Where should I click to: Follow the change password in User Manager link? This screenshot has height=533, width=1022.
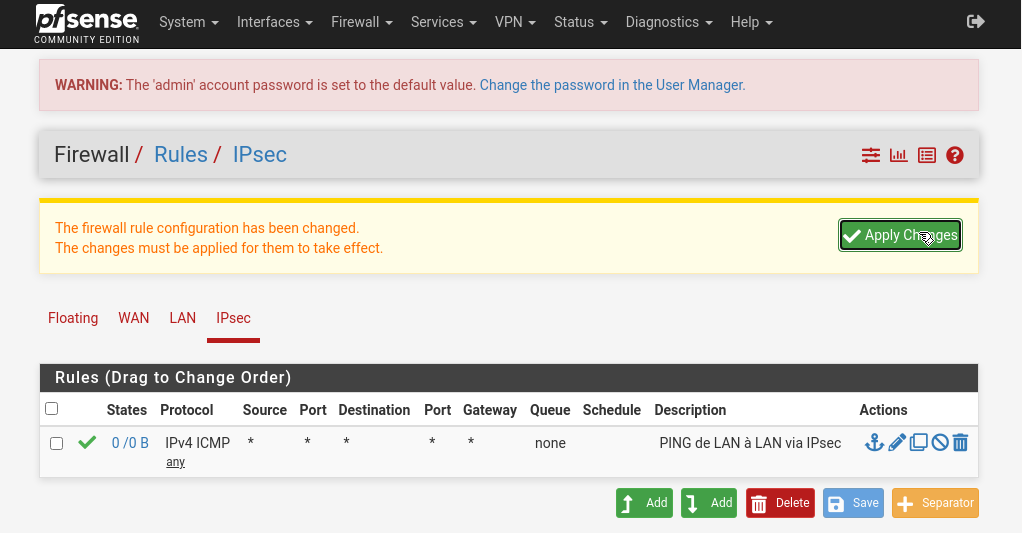pyautogui.click(x=612, y=85)
